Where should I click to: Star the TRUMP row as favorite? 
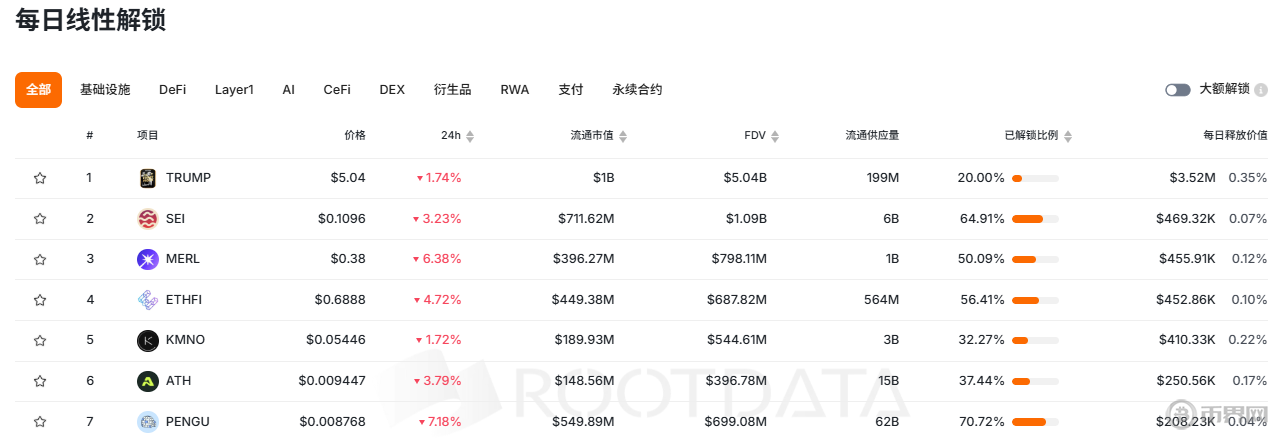pos(40,178)
